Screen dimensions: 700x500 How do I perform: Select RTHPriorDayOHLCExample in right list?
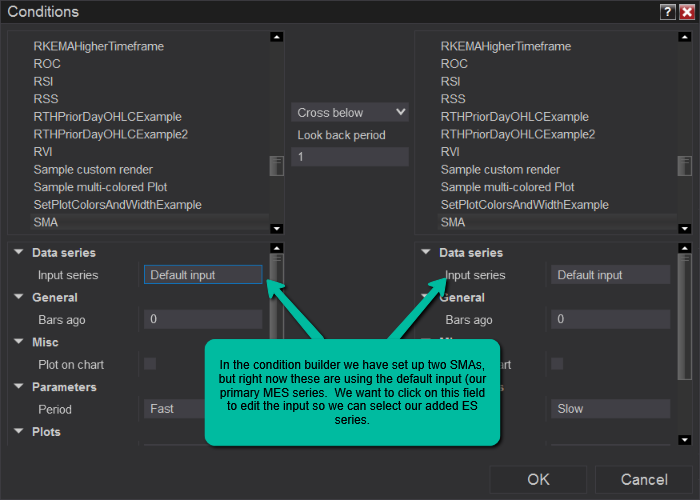point(515,117)
